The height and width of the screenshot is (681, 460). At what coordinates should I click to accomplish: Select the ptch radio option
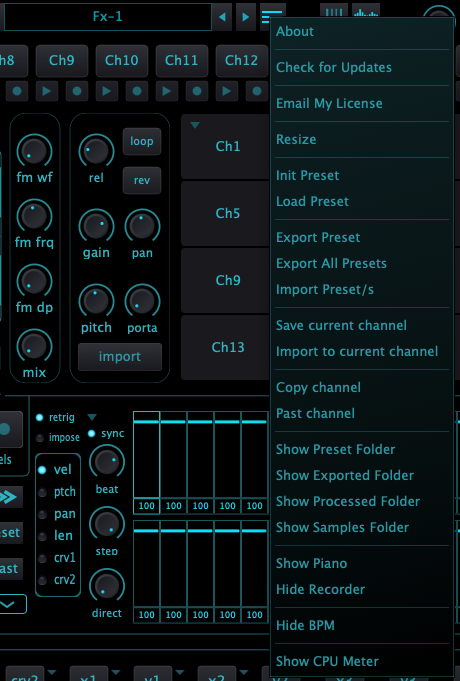42,492
